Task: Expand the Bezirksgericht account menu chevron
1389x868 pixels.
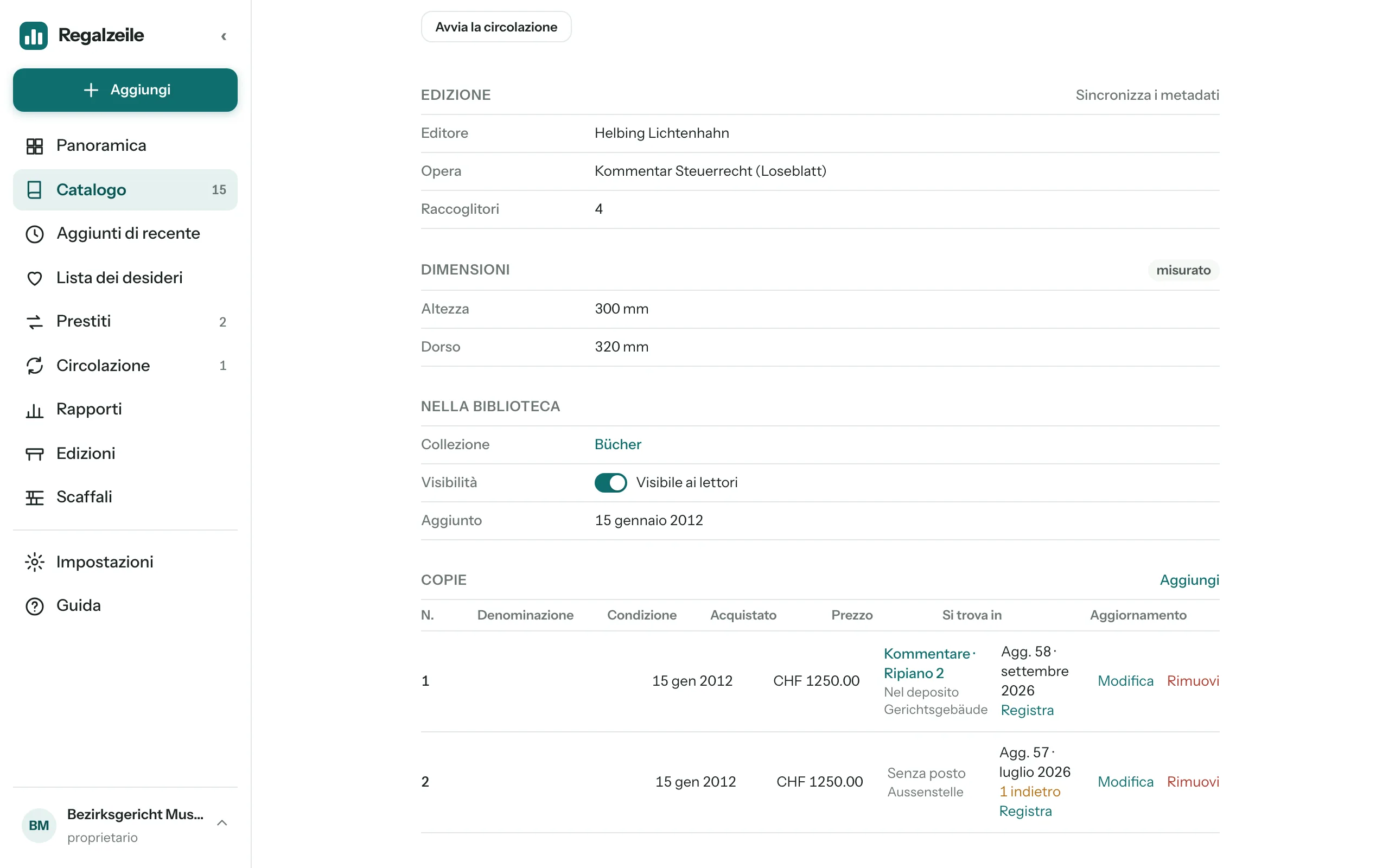Action: click(x=222, y=823)
